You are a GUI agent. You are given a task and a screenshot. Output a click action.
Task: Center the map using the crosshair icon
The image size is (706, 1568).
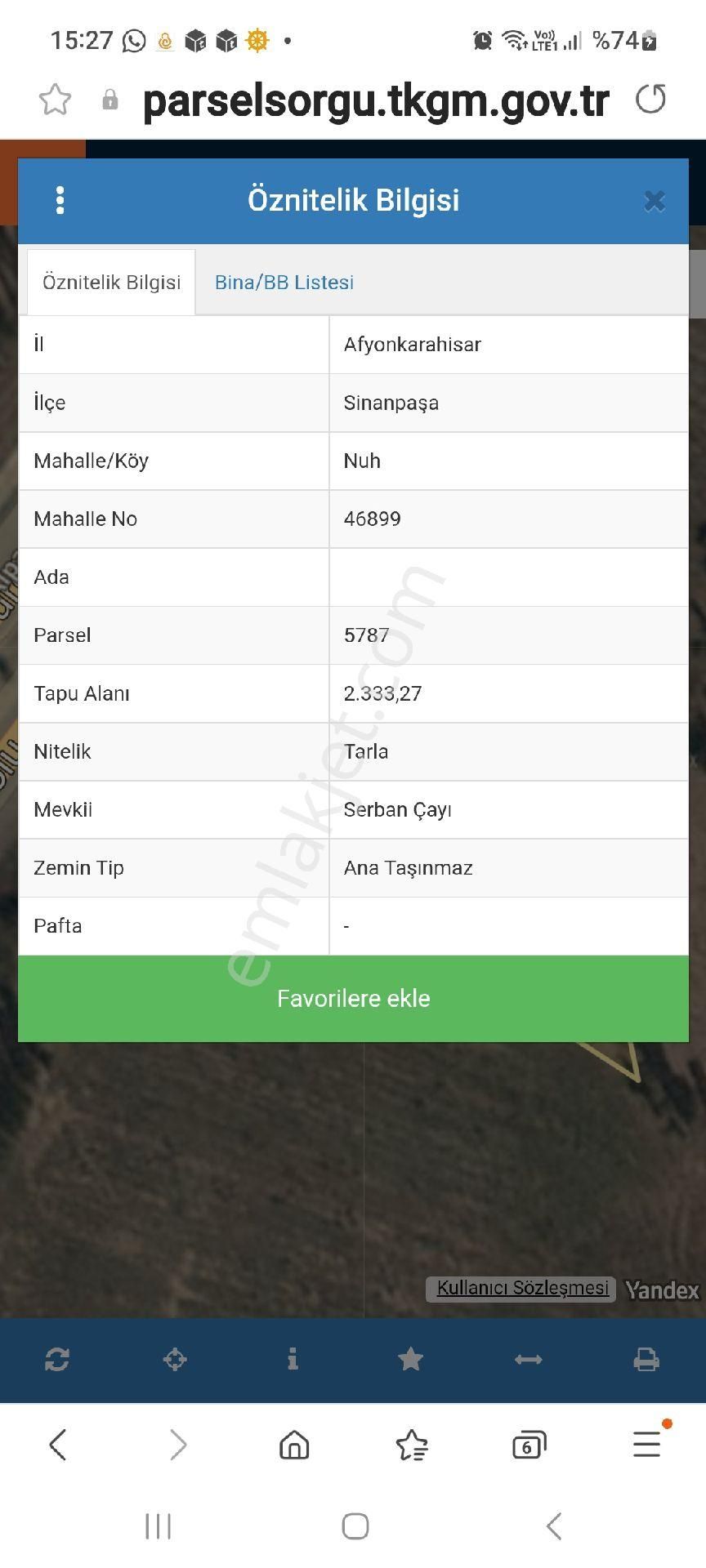pos(174,1360)
